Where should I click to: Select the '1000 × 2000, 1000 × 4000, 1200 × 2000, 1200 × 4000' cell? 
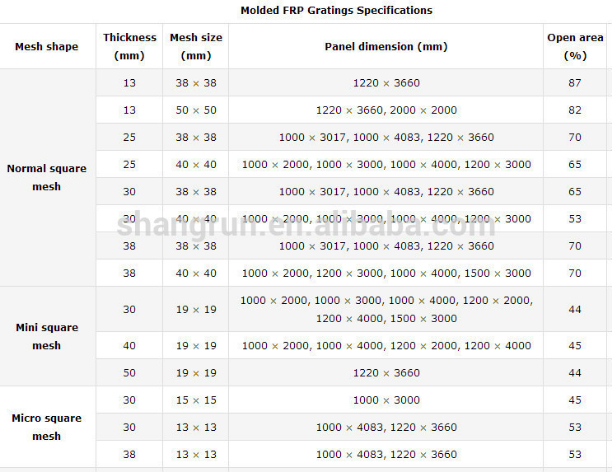click(x=386, y=346)
